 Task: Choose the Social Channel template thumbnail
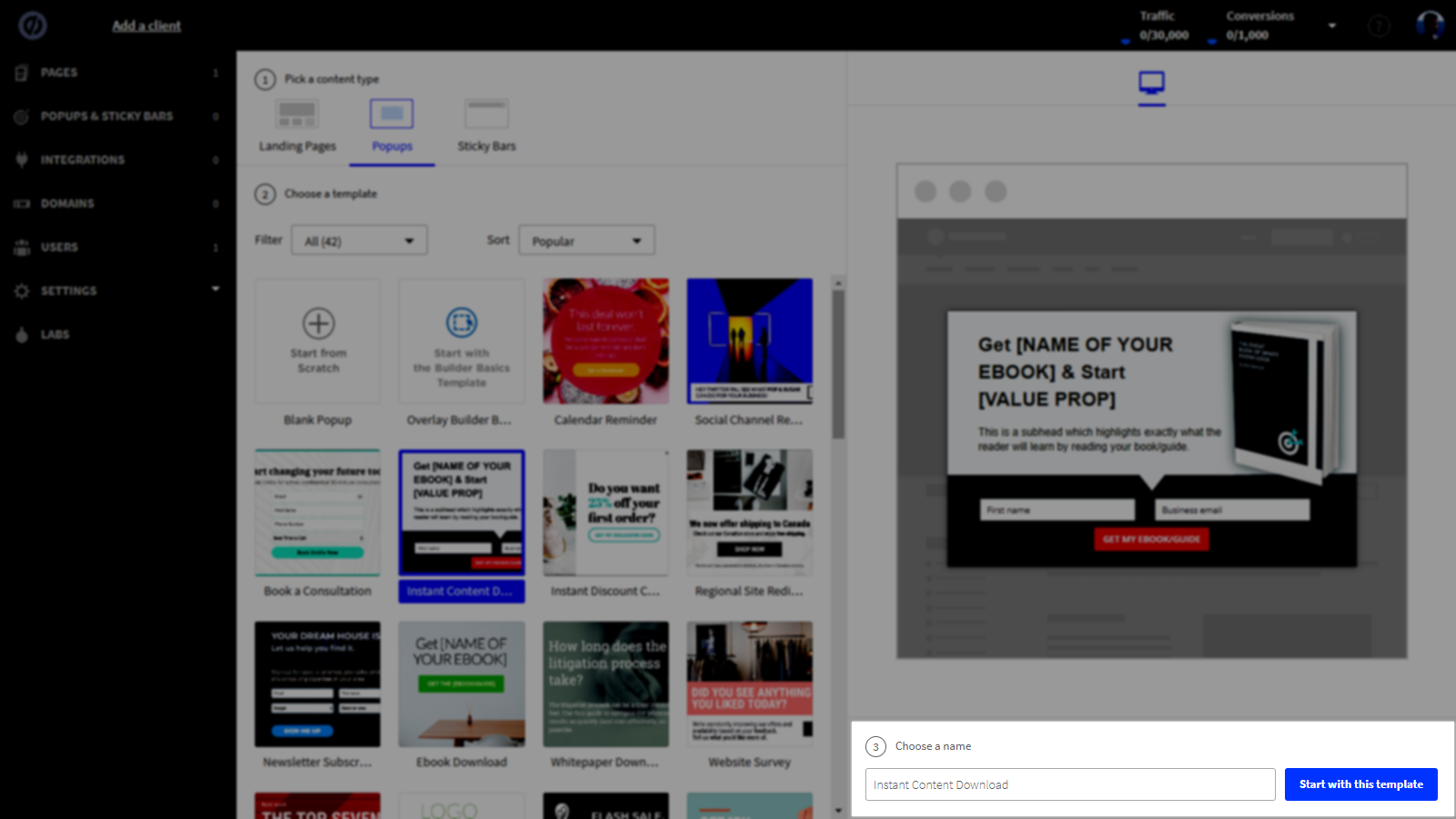(750, 341)
